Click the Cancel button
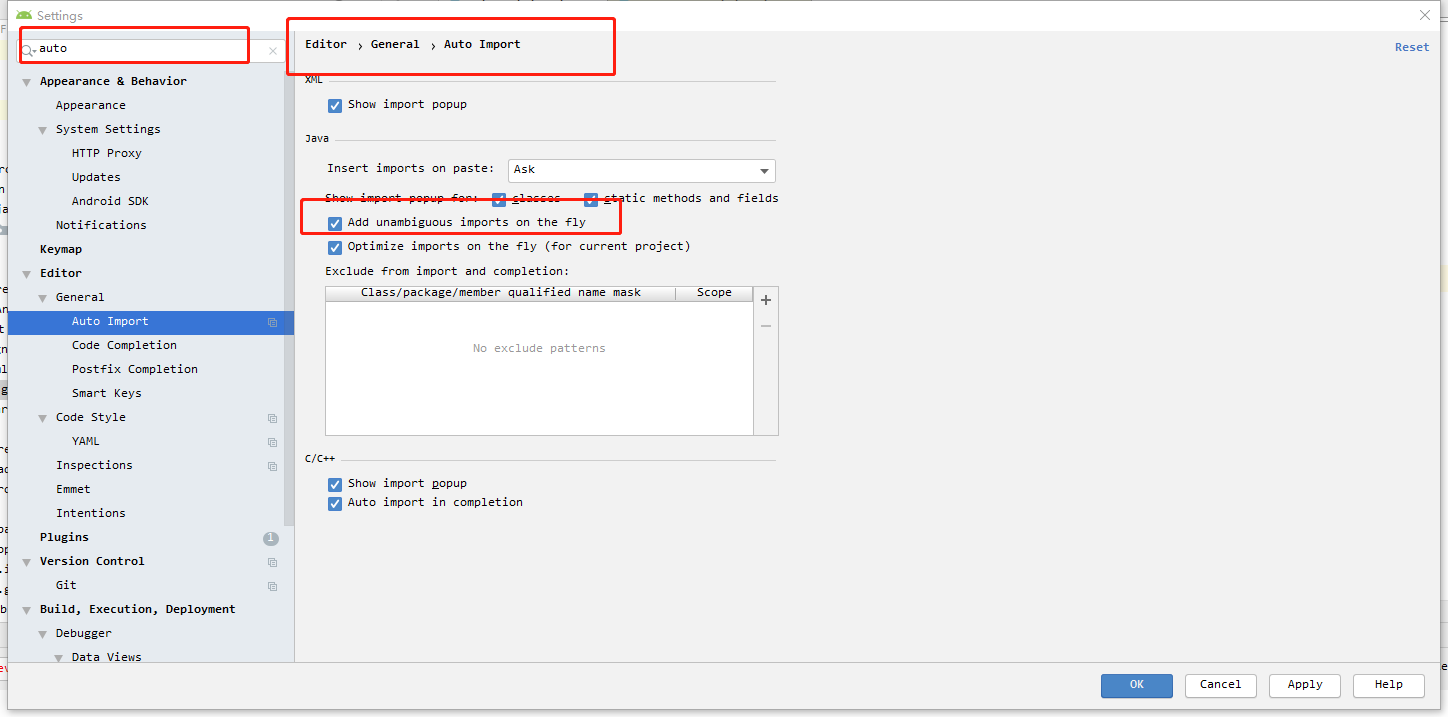This screenshot has width=1448, height=717. point(1221,685)
